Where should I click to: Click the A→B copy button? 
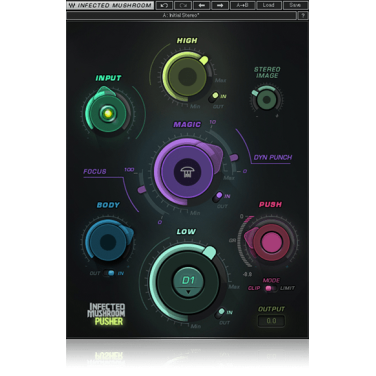(242, 5)
